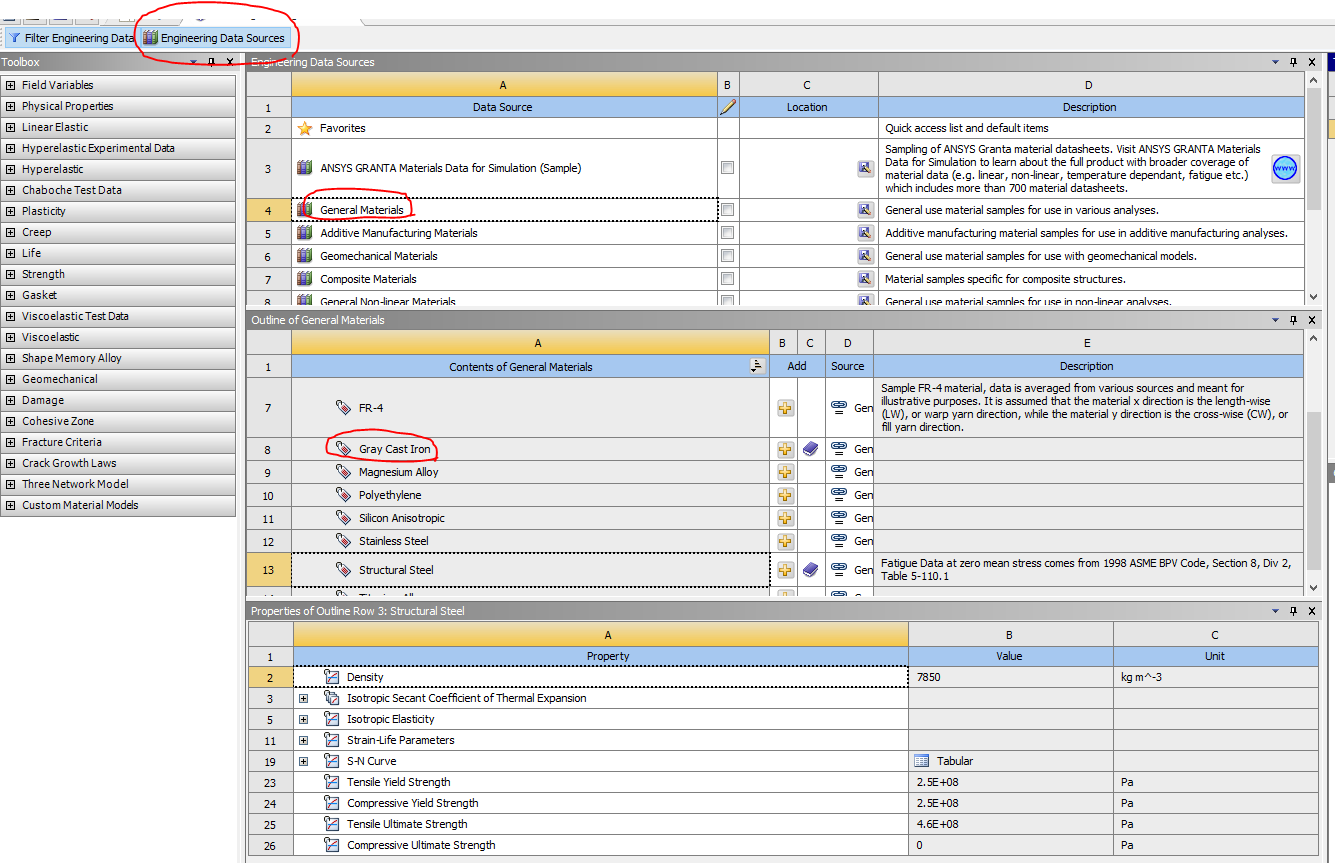Click sort/filter icon in Contents header
This screenshot has width=1335, height=863.
[757, 366]
